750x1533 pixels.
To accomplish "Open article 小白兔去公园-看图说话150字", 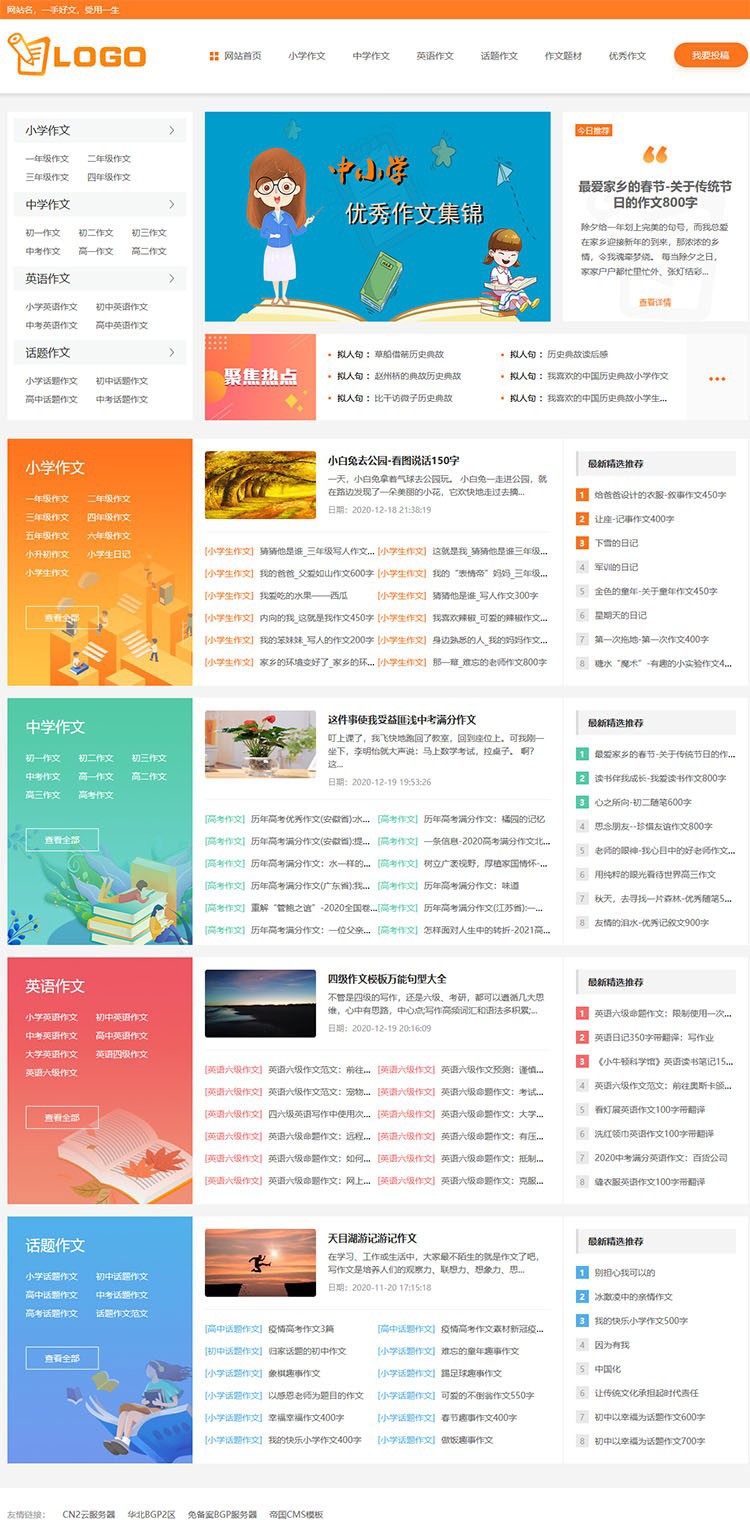I will click(394, 461).
